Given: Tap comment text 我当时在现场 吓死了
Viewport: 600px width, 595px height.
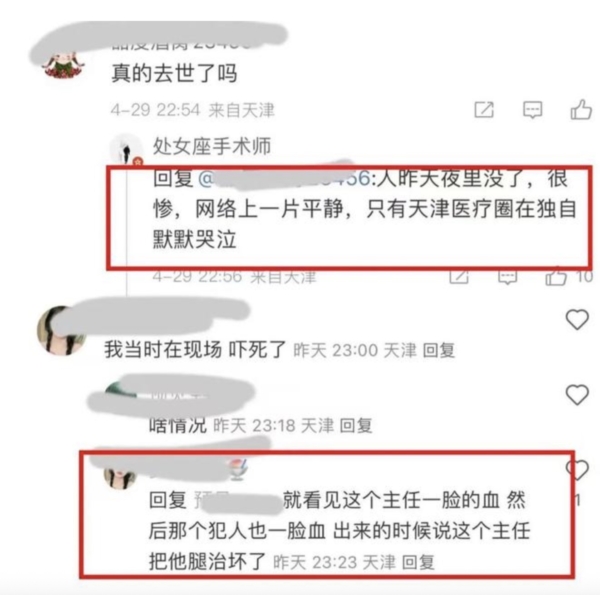Looking at the screenshot, I should click(196, 349).
